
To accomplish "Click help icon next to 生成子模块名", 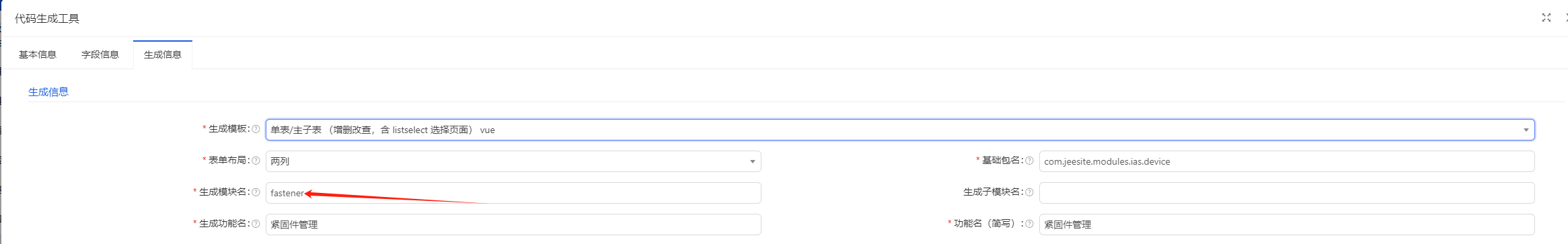I will (1029, 192).
